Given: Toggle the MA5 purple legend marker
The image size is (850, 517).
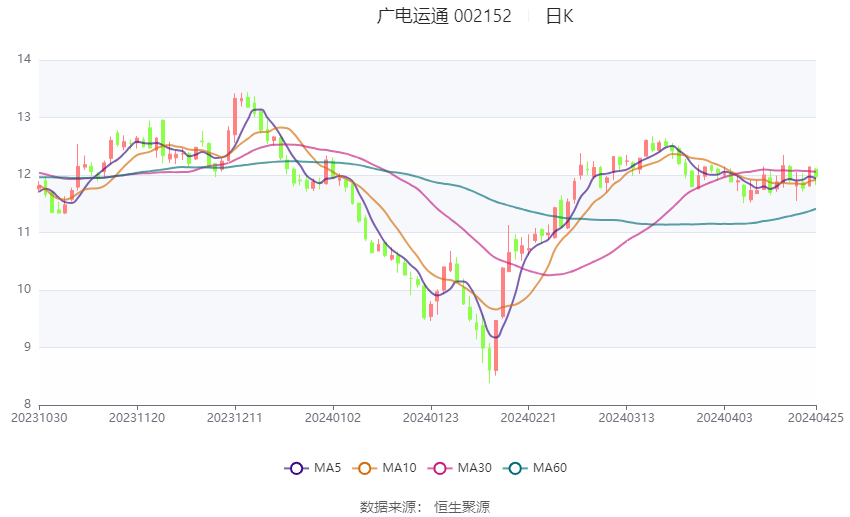Looking at the screenshot, I should pos(295,467).
